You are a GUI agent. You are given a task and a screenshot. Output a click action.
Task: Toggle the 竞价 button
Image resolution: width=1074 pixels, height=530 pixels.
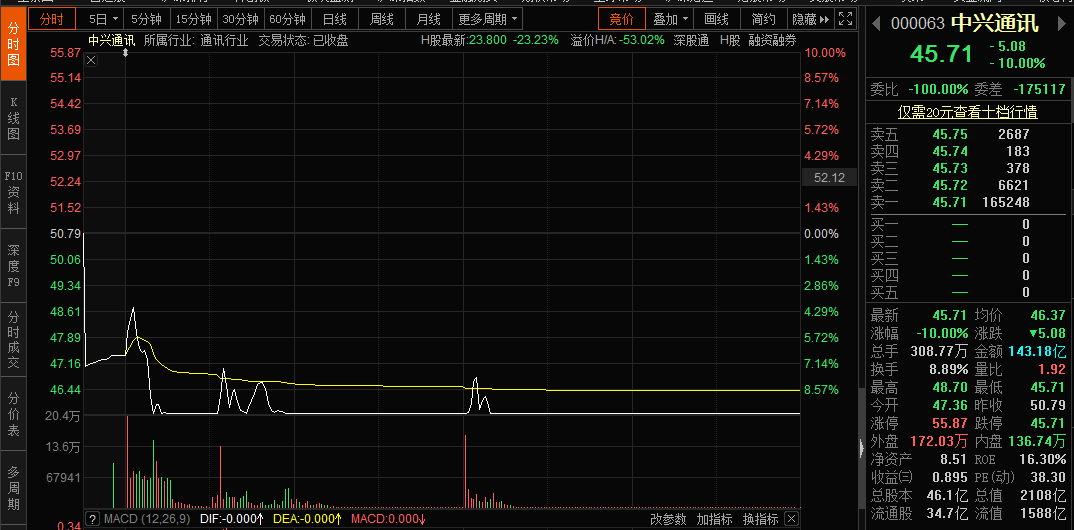point(621,19)
